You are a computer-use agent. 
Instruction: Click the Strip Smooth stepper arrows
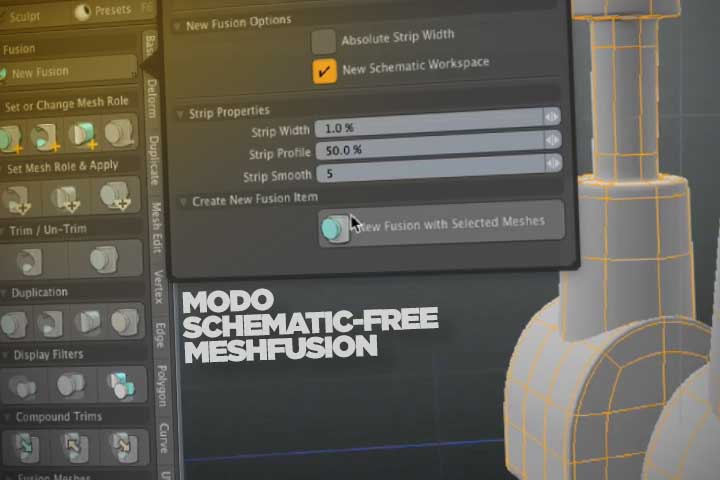[553, 163]
